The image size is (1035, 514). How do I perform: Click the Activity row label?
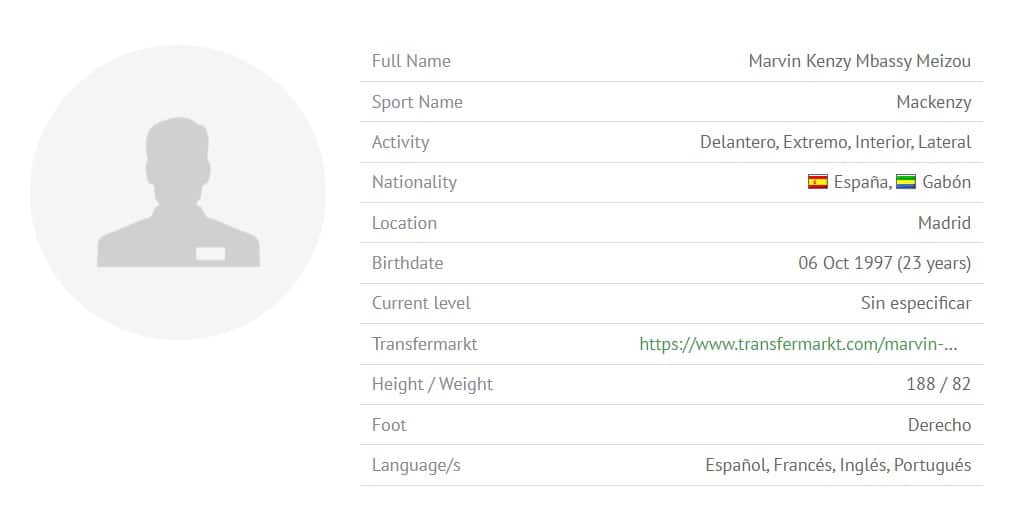click(401, 142)
